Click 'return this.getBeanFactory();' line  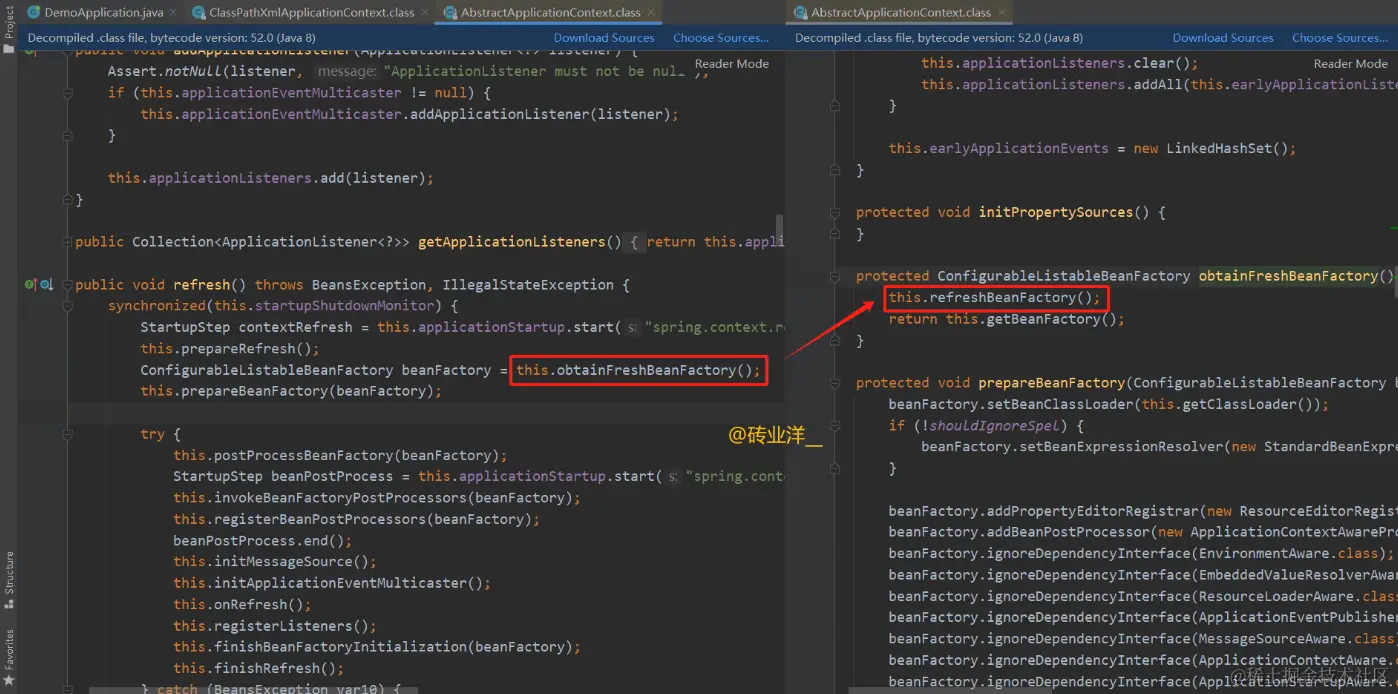[x=1007, y=319]
